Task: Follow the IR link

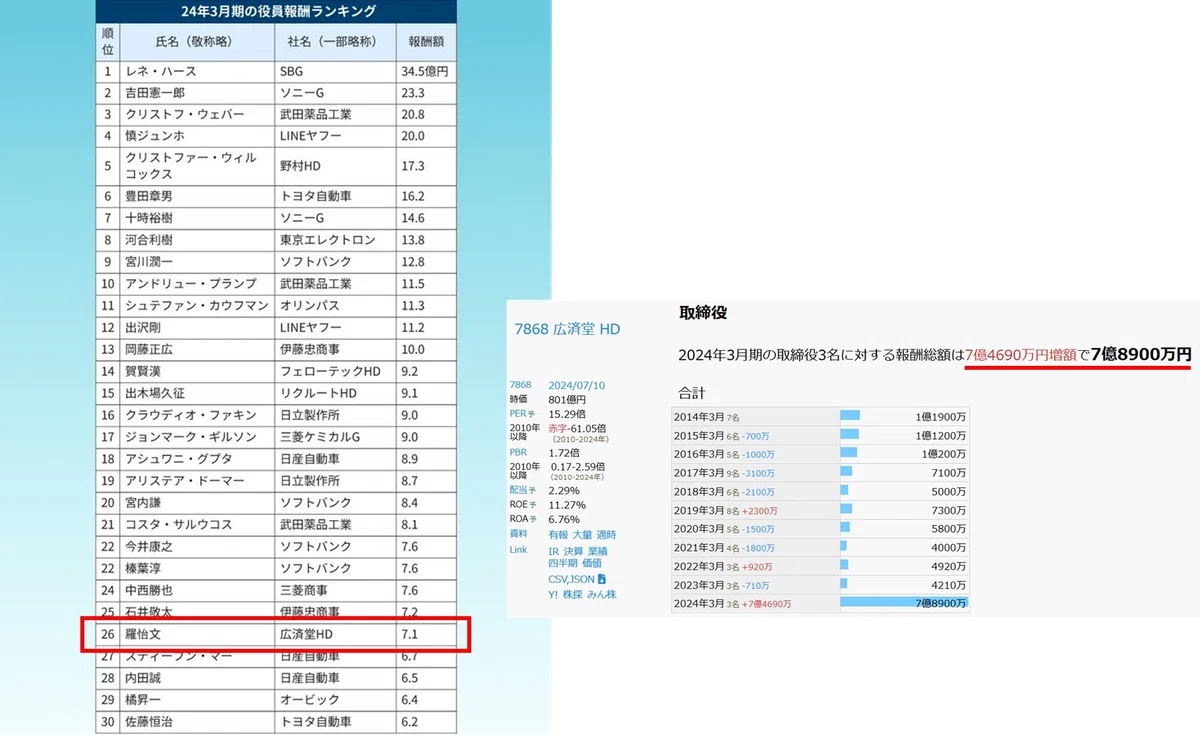Action: pos(554,551)
